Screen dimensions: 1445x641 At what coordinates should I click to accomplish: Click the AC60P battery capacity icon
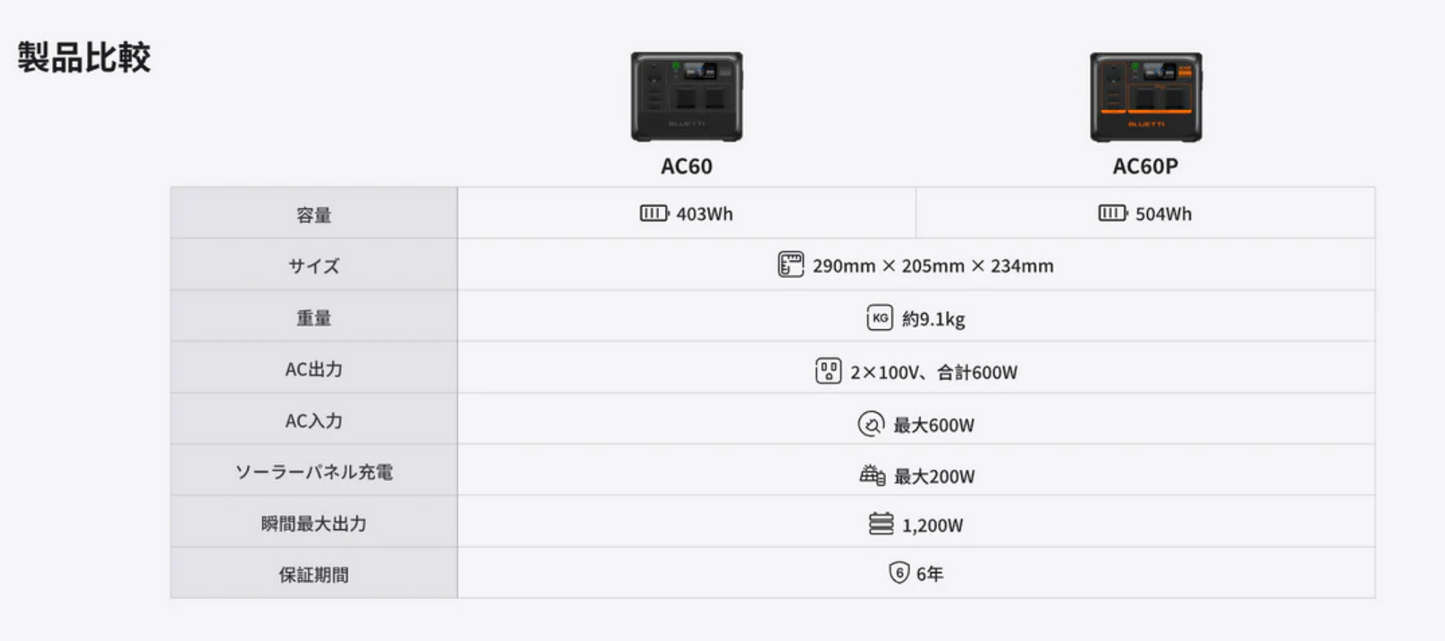tap(1112, 213)
